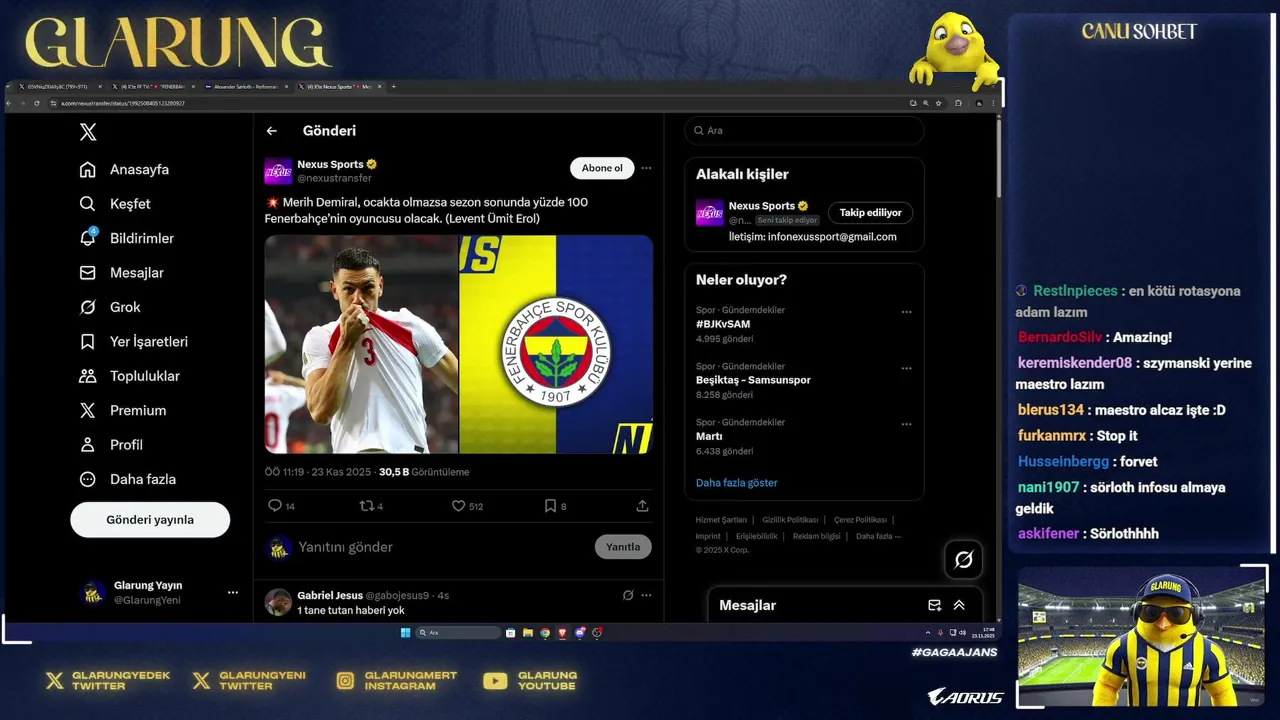Open Mesajlar from left sidebar

coord(121,273)
